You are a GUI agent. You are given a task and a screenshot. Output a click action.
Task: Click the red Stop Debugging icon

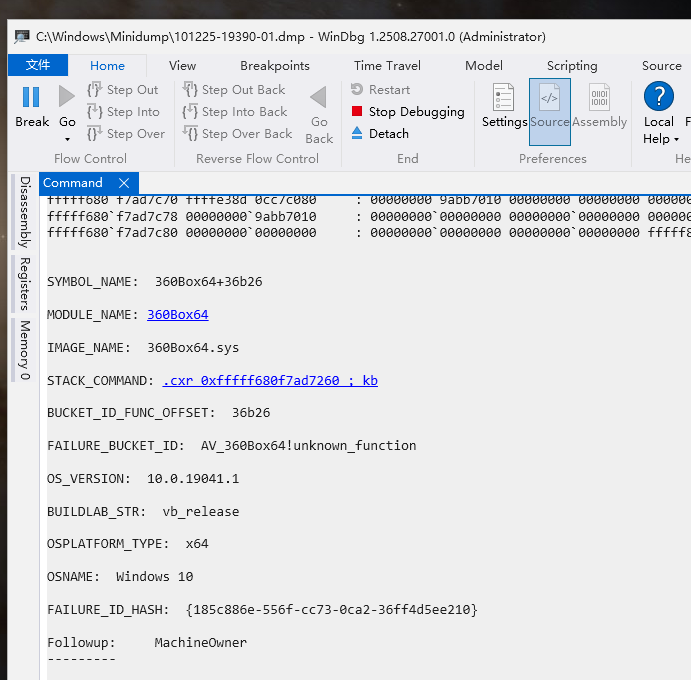pos(357,111)
